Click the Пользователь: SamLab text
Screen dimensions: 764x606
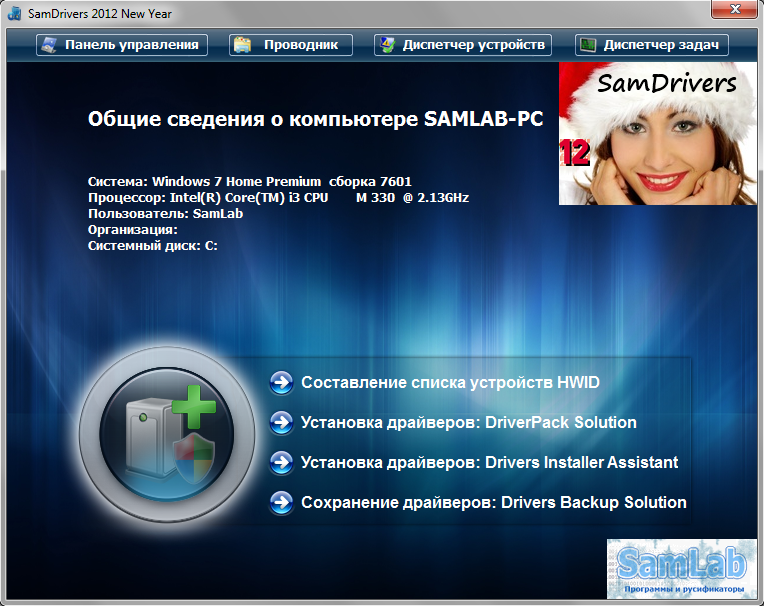pos(165,214)
